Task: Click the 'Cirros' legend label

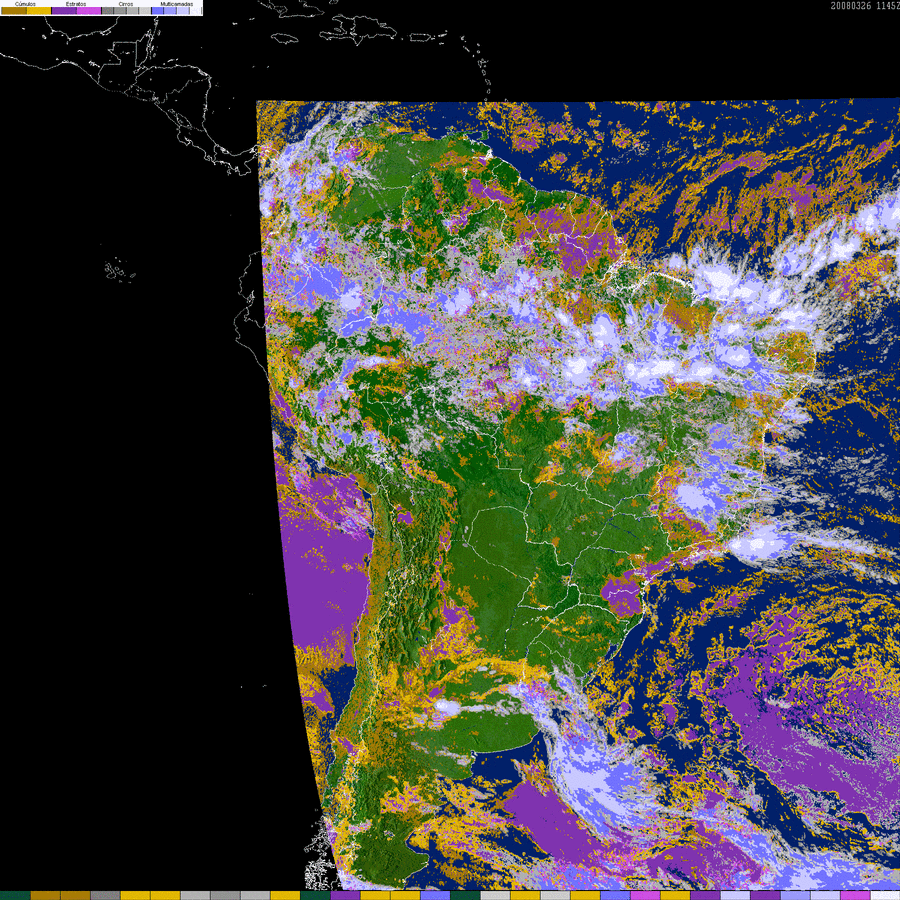Action: (126, 4)
